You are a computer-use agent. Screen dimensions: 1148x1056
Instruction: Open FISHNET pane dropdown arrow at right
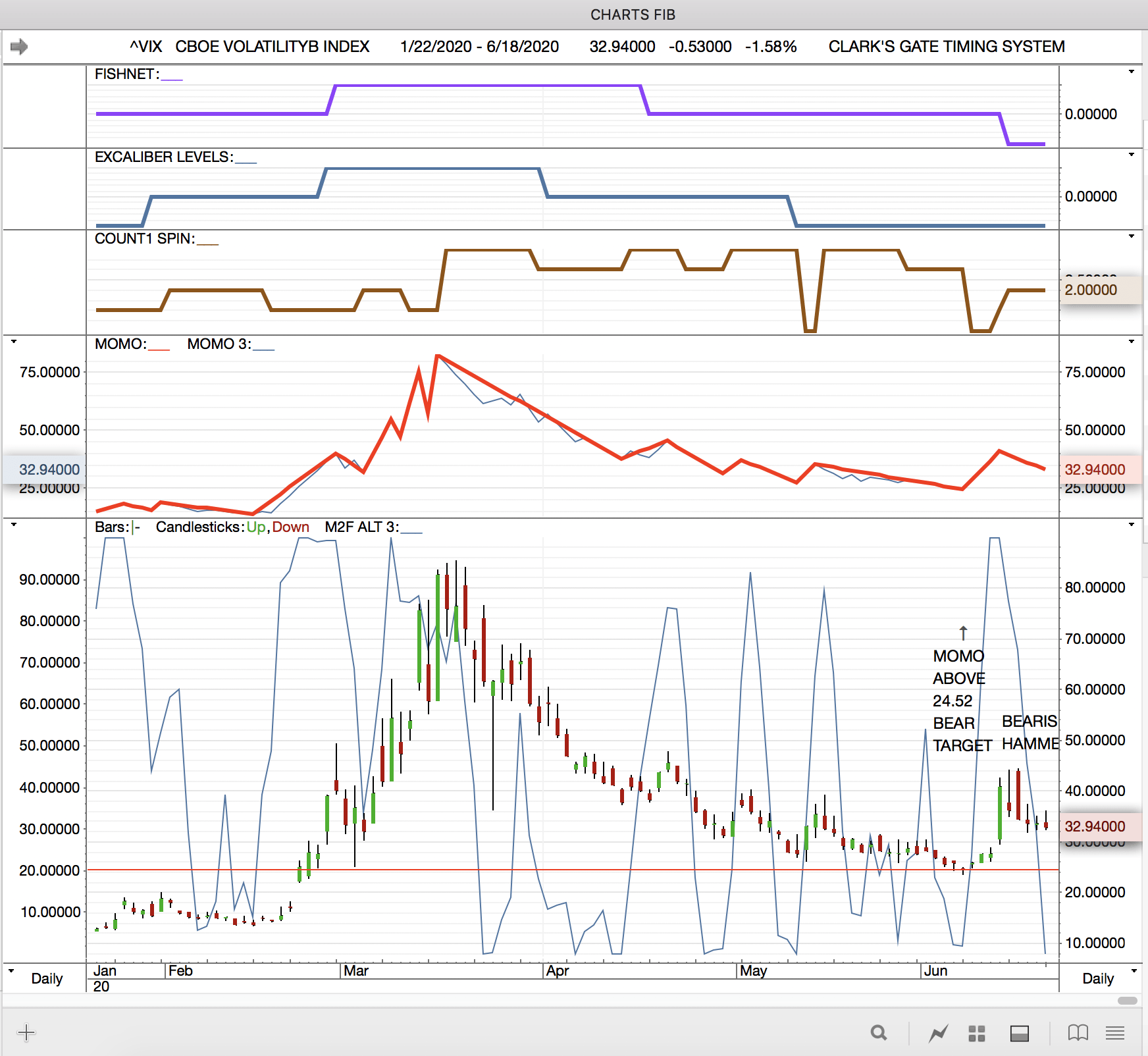[x=1132, y=72]
